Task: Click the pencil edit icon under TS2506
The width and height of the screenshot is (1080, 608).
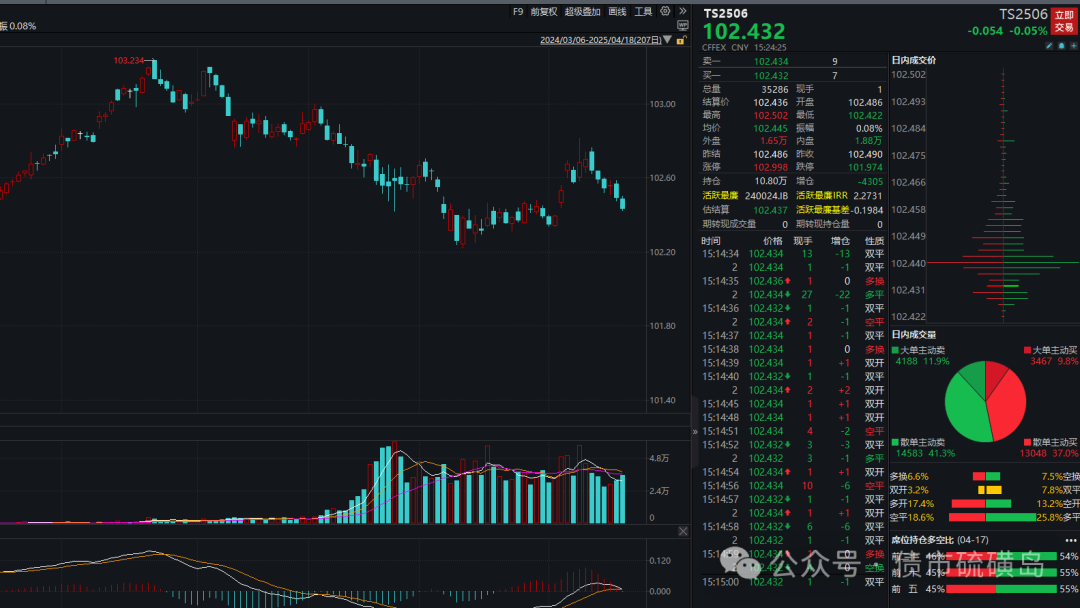Action: [1051, 46]
